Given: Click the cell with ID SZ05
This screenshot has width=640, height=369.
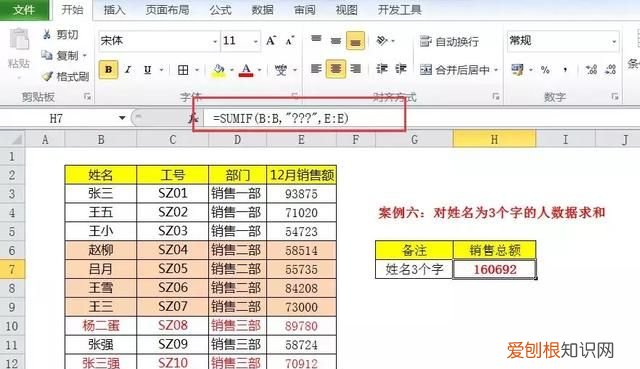Looking at the screenshot, I should point(172,269).
